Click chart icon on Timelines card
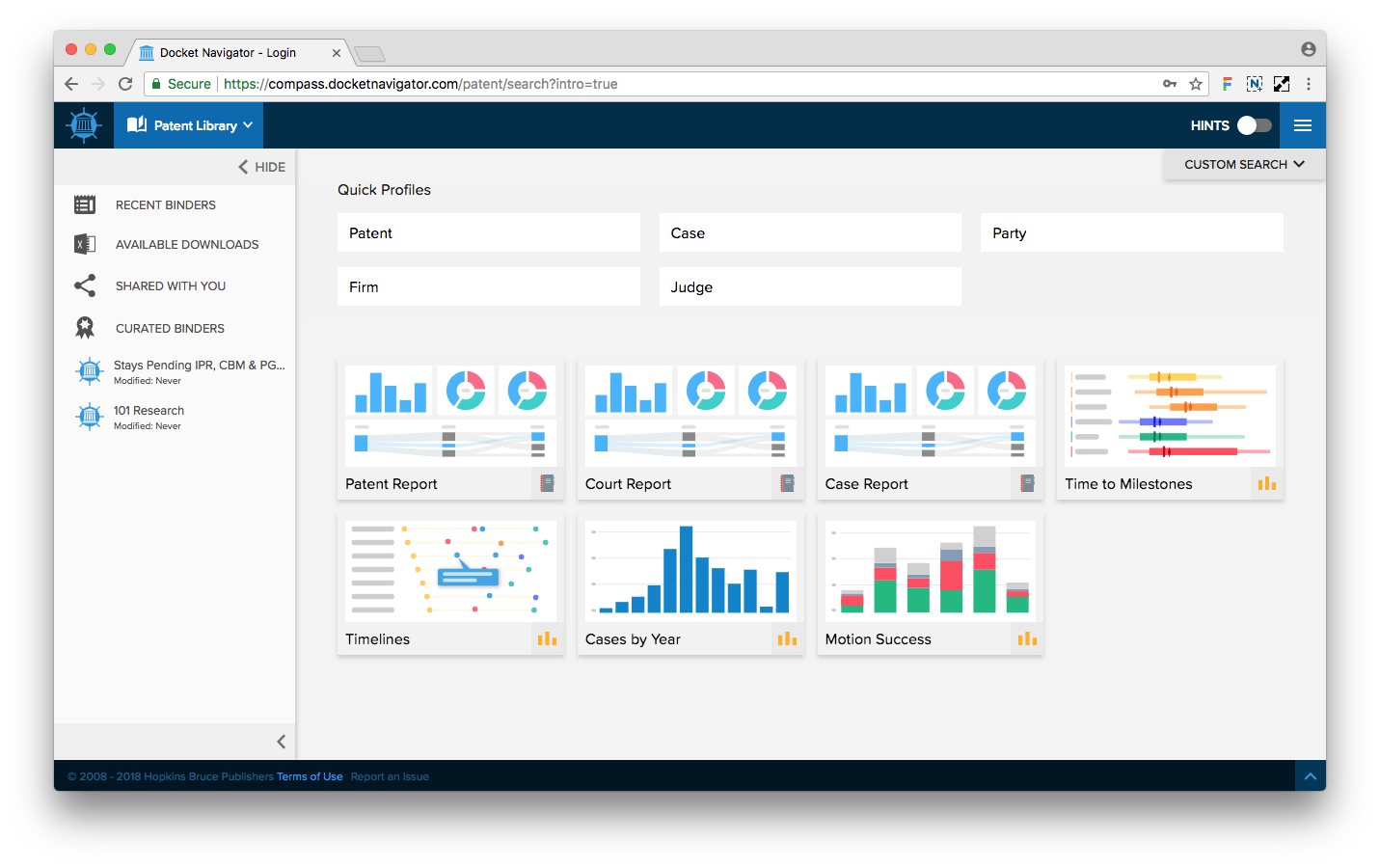1380x868 pixels. pos(547,638)
